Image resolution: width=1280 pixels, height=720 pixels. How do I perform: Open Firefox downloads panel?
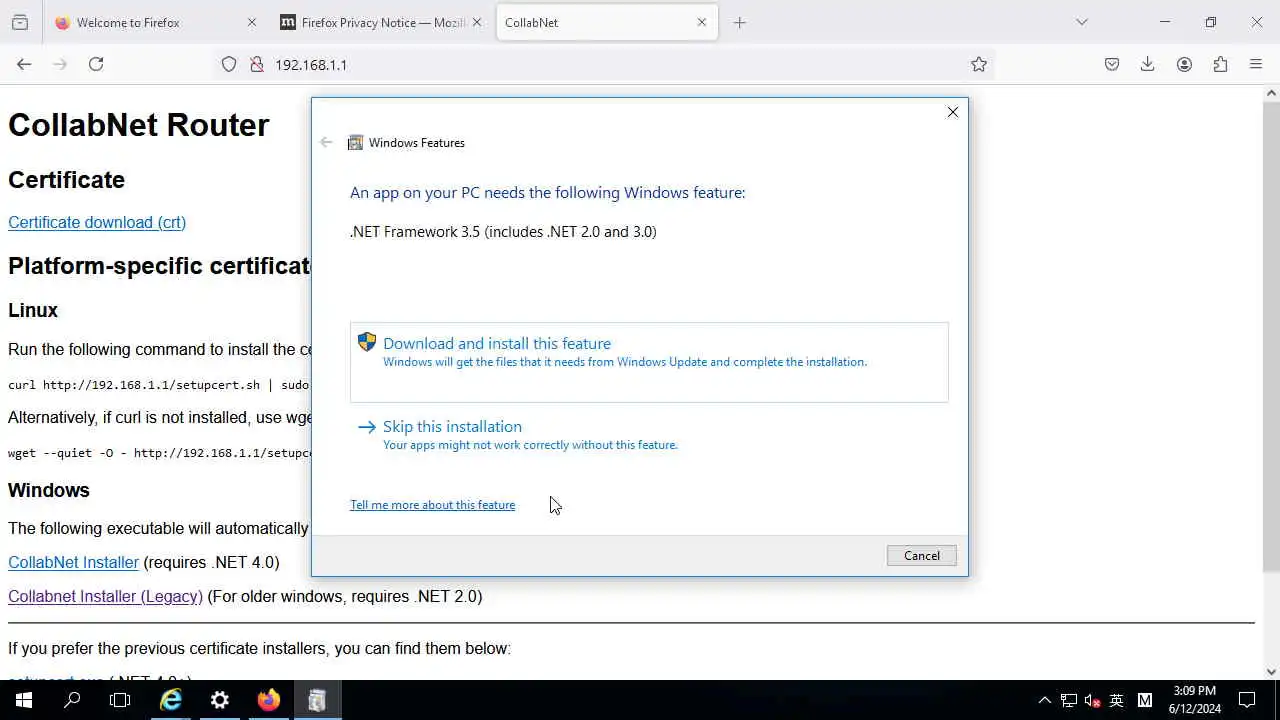coord(1148,64)
